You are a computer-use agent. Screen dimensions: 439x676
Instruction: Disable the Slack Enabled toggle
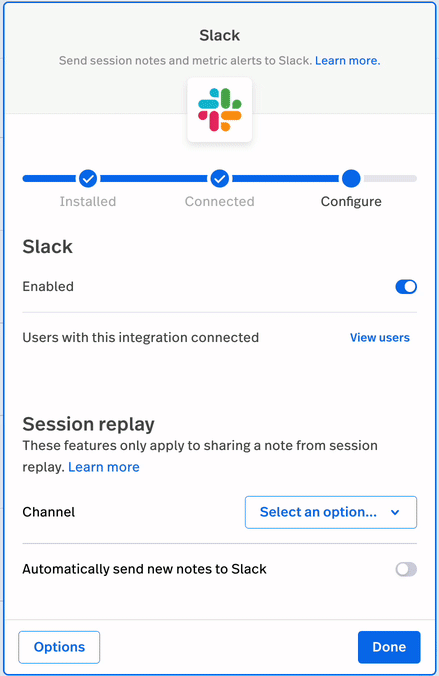coord(406,287)
